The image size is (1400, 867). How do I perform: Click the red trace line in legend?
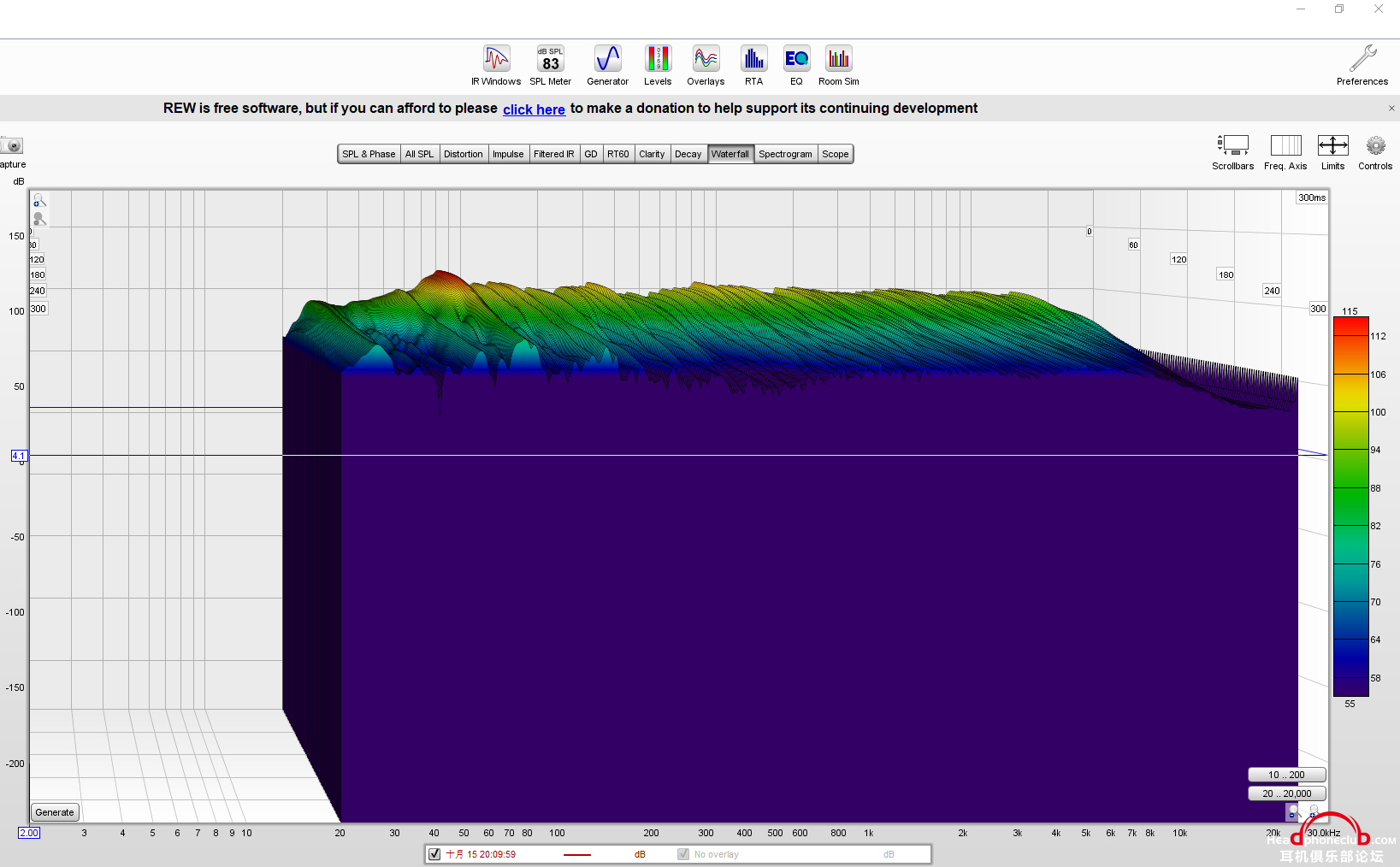[x=577, y=854]
